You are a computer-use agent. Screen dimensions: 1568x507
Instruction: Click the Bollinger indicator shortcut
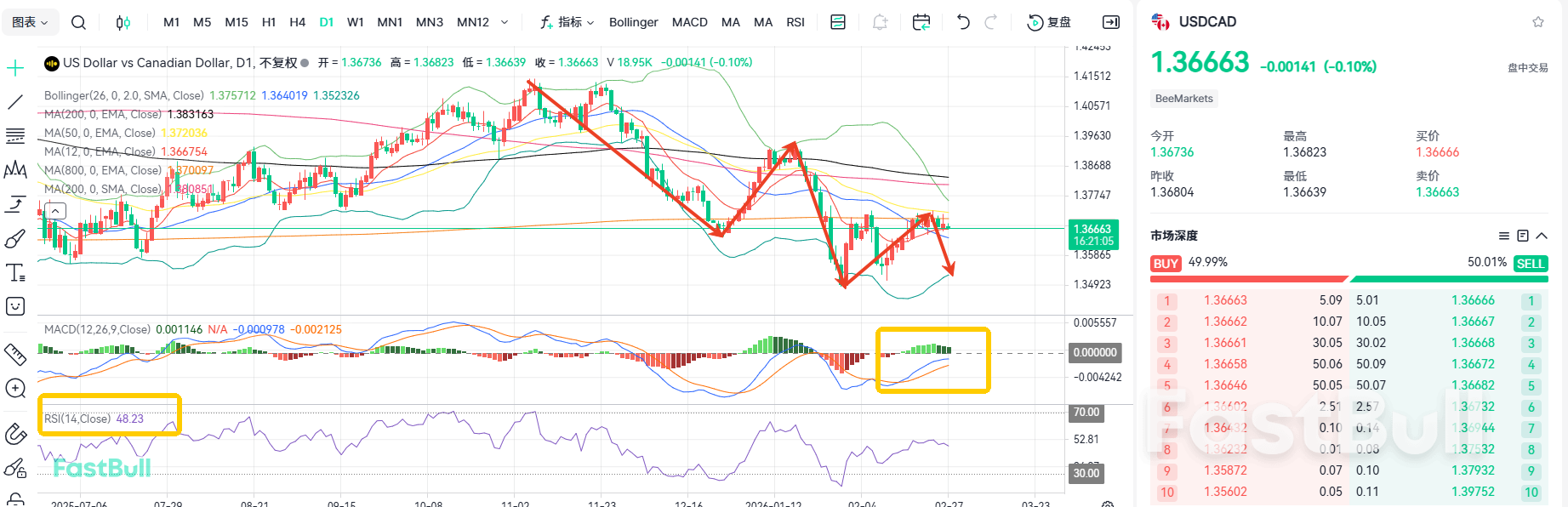click(633, 22)
